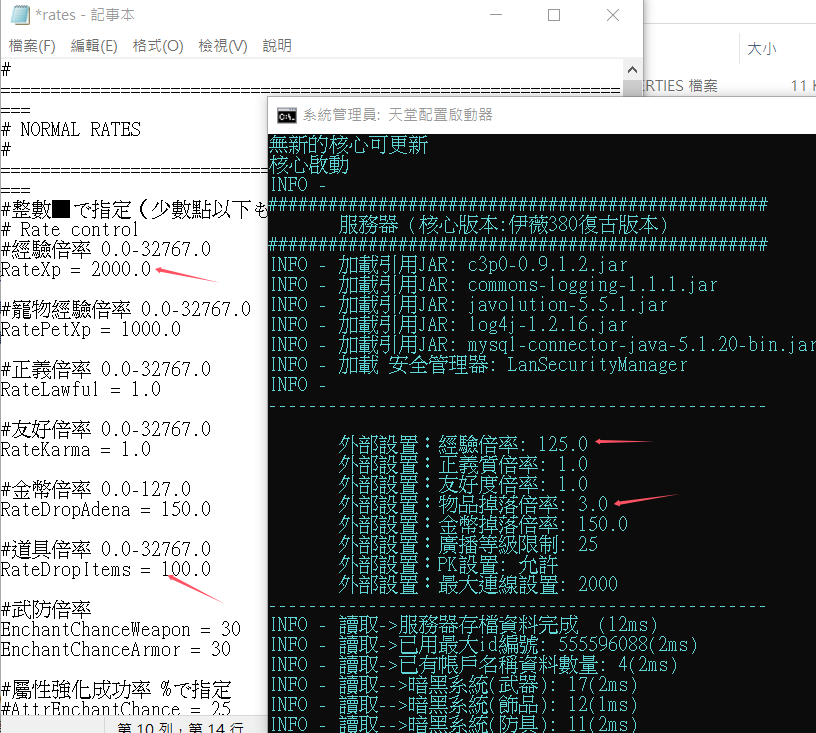The width and height of the screenshot is (816, 733).
Task: Click the 系統管理員: 天堂配置啟動器 title bar text
Action: 398,115
